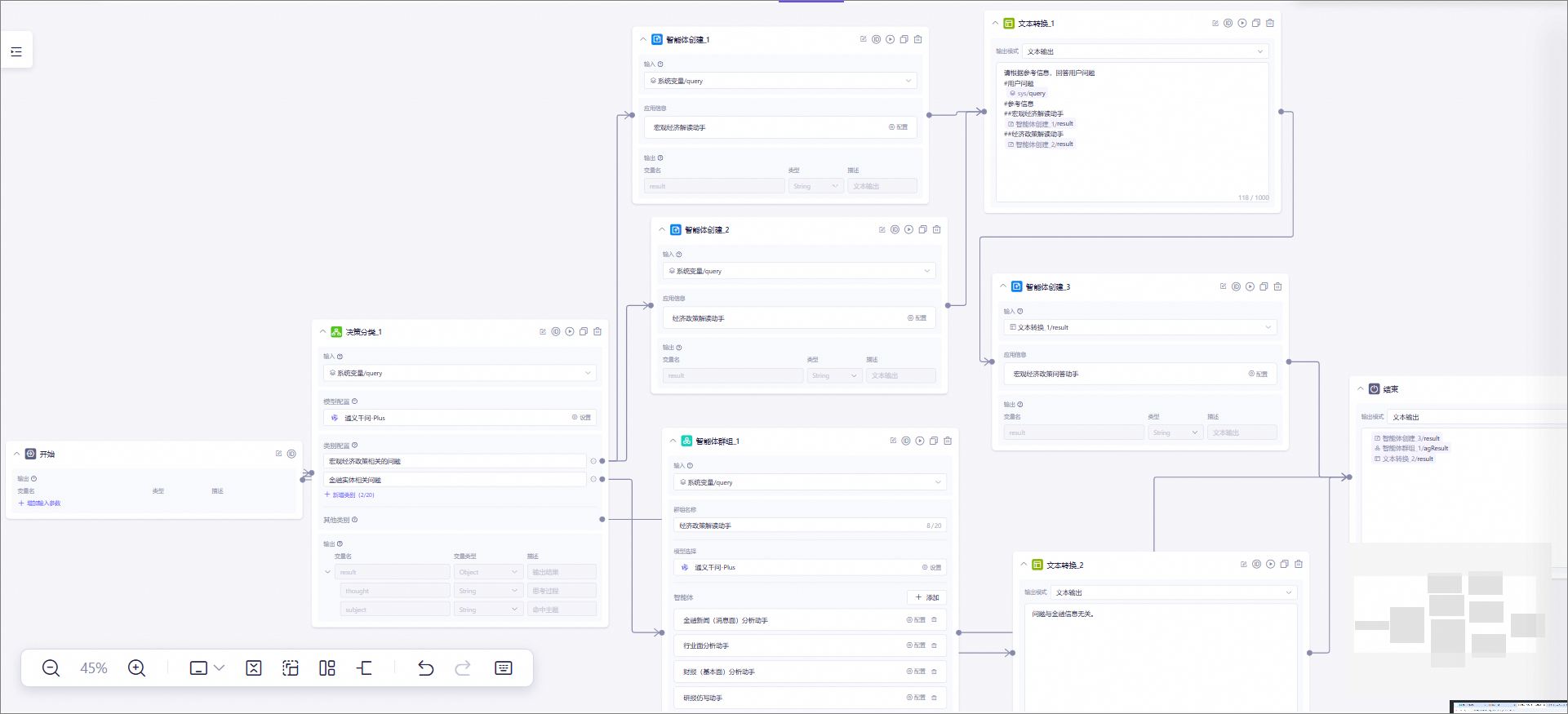Collapse the 智能体创建_1 node
The image size is (1568, 714).
643,39
